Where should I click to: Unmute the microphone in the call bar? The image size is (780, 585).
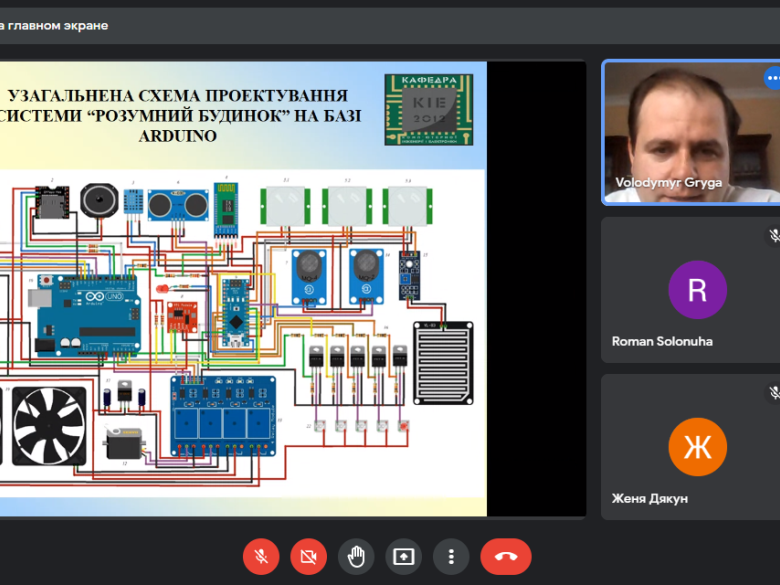coord(261,556)
